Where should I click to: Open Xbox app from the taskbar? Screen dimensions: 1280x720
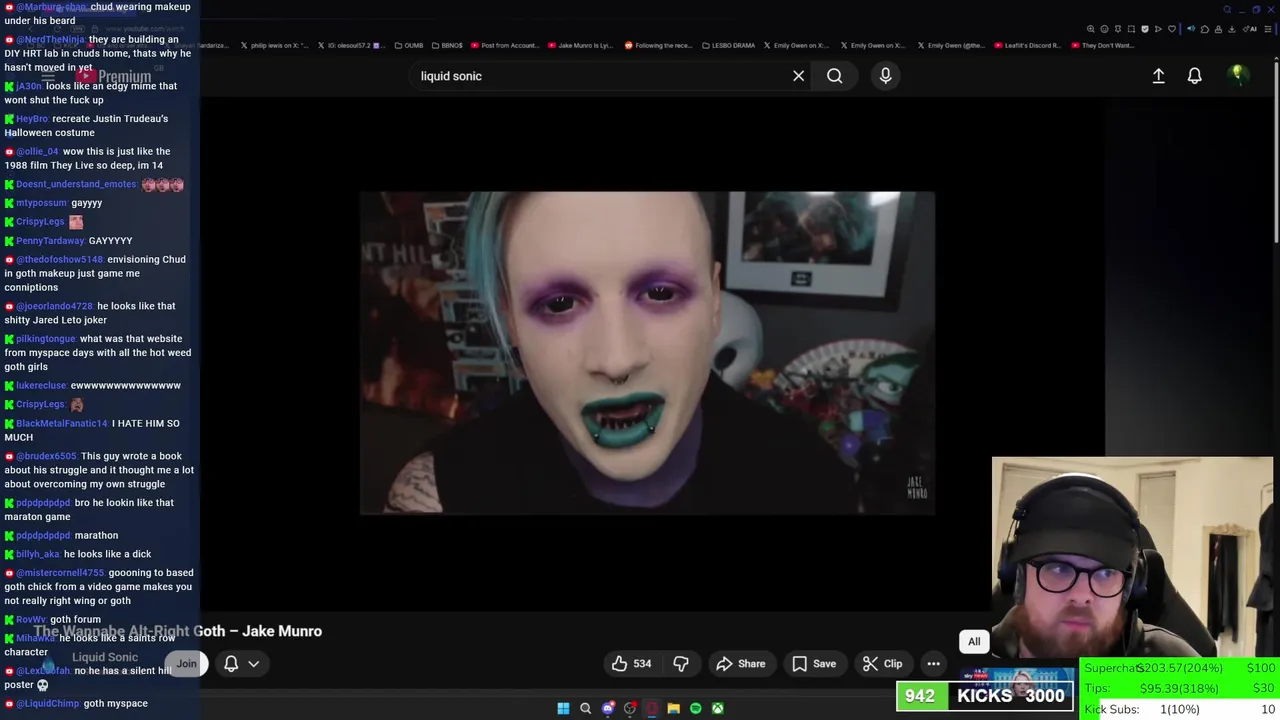717,708
